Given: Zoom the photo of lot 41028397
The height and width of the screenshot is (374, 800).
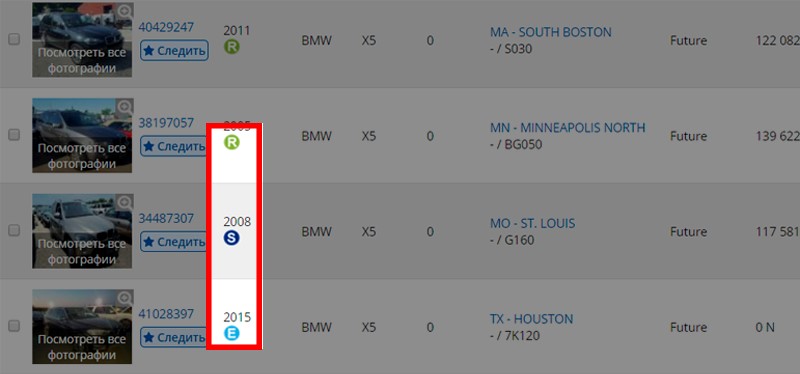Looking at the screenshot, I should click(125, 297).
